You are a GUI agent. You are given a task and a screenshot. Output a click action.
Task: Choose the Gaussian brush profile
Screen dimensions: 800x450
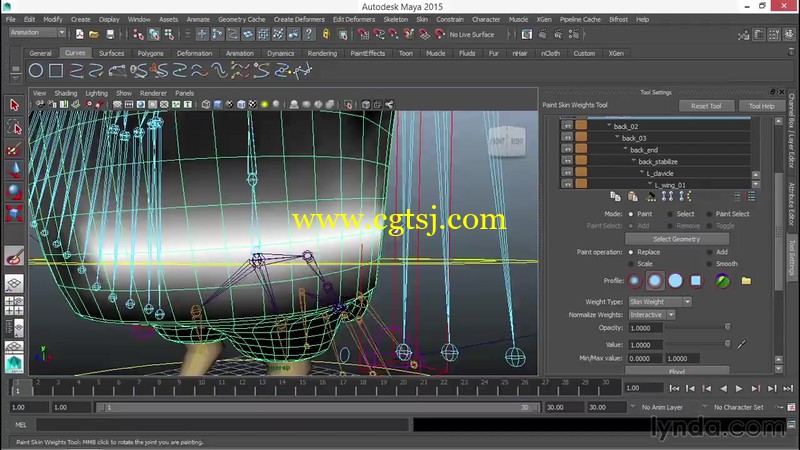coord(635,281)
